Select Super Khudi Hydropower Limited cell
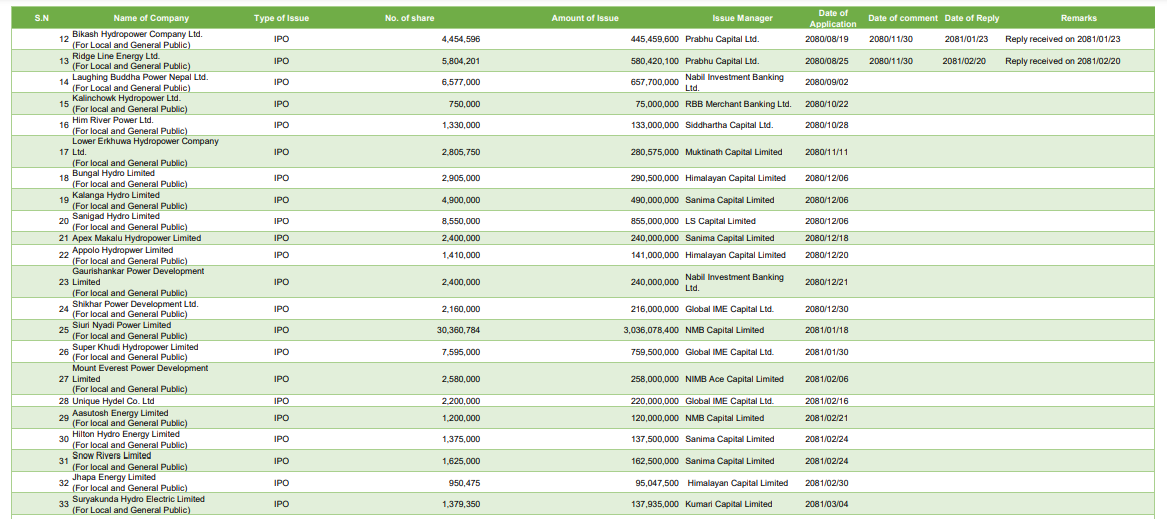Image resolution: width=1167 pixels, height=519 pixels. click(x=135, y=352)
